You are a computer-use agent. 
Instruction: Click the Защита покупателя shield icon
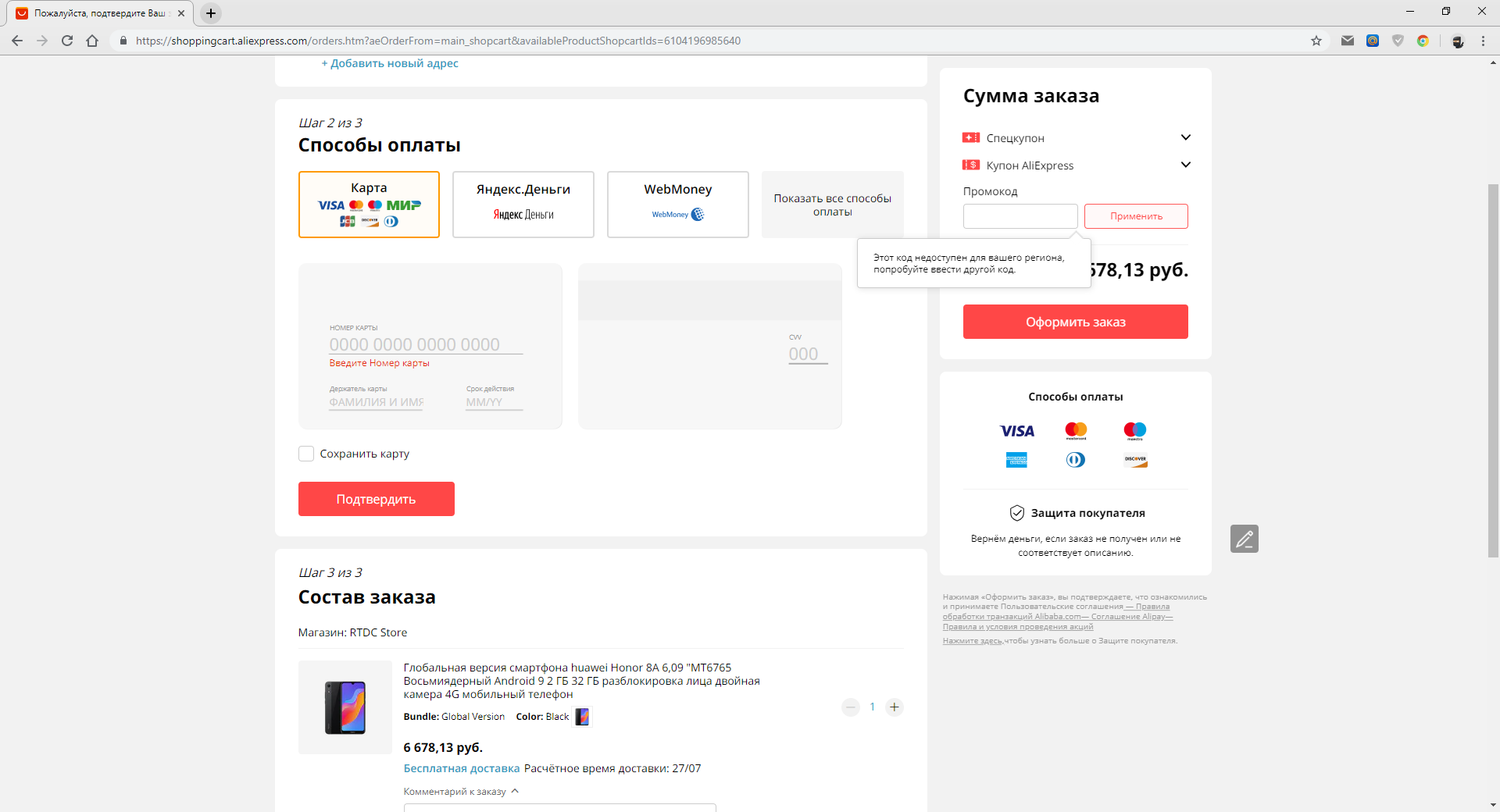pyautogui.click(x=1016, y=513)
